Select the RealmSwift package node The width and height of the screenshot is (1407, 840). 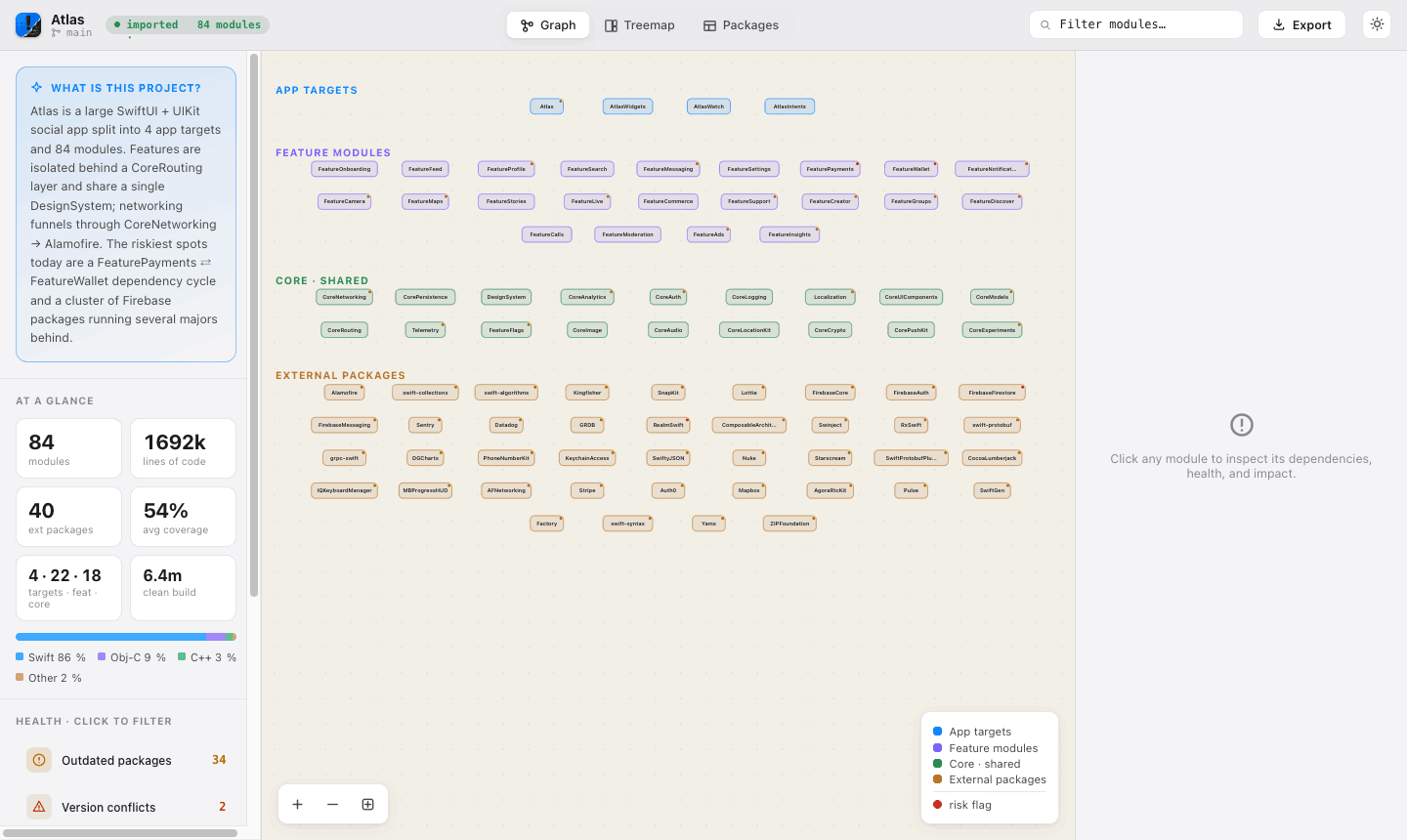coord(668,425)
